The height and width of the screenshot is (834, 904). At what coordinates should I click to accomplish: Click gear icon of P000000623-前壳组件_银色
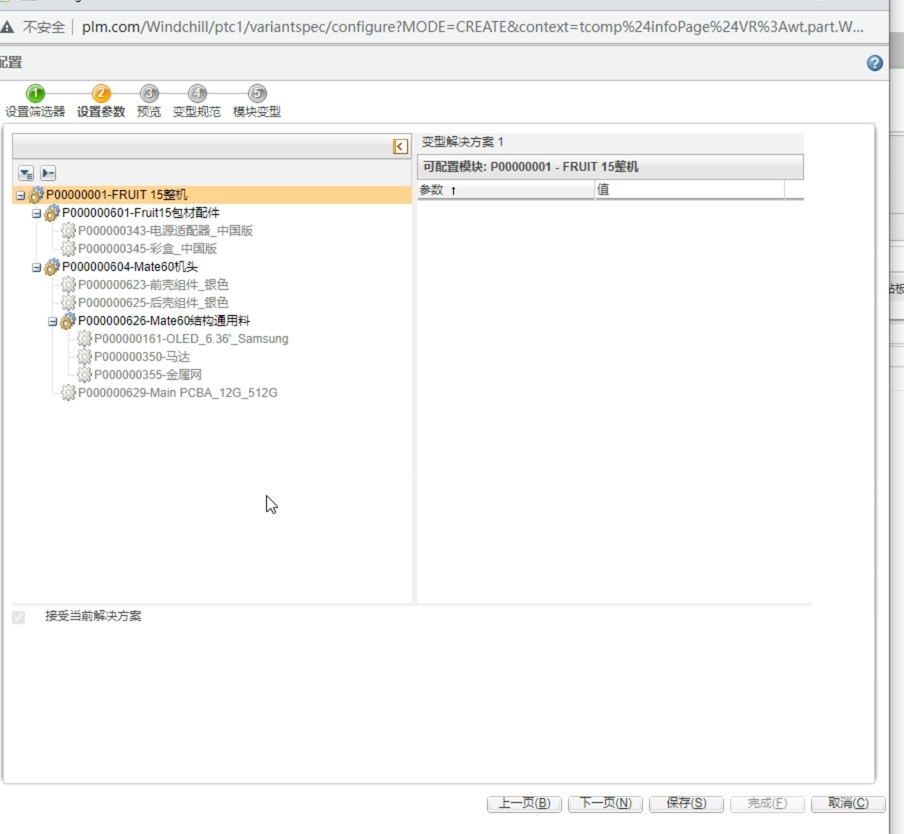click(x=68, y=285)
